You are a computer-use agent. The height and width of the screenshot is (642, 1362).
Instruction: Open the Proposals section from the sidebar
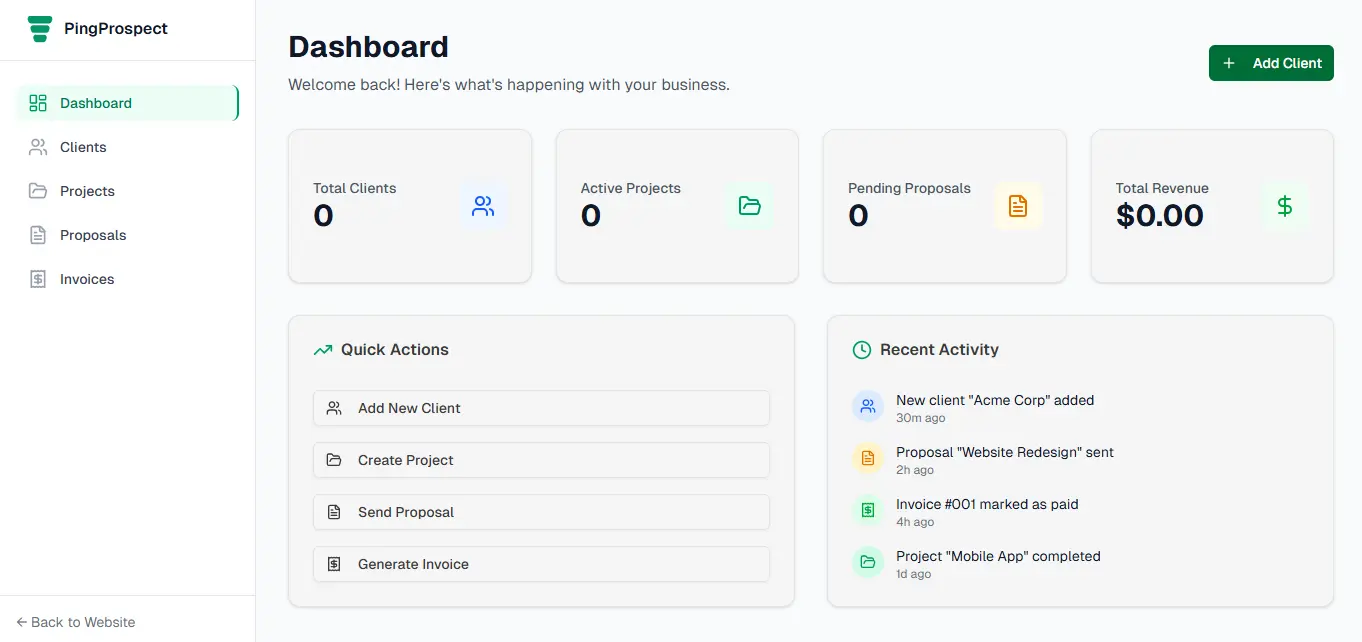92,234
